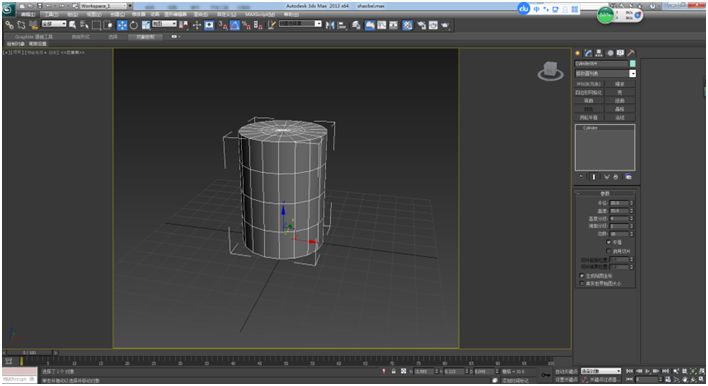Open the Render Setup dialog
708x386 pixels.
click(x=421, y=25)
